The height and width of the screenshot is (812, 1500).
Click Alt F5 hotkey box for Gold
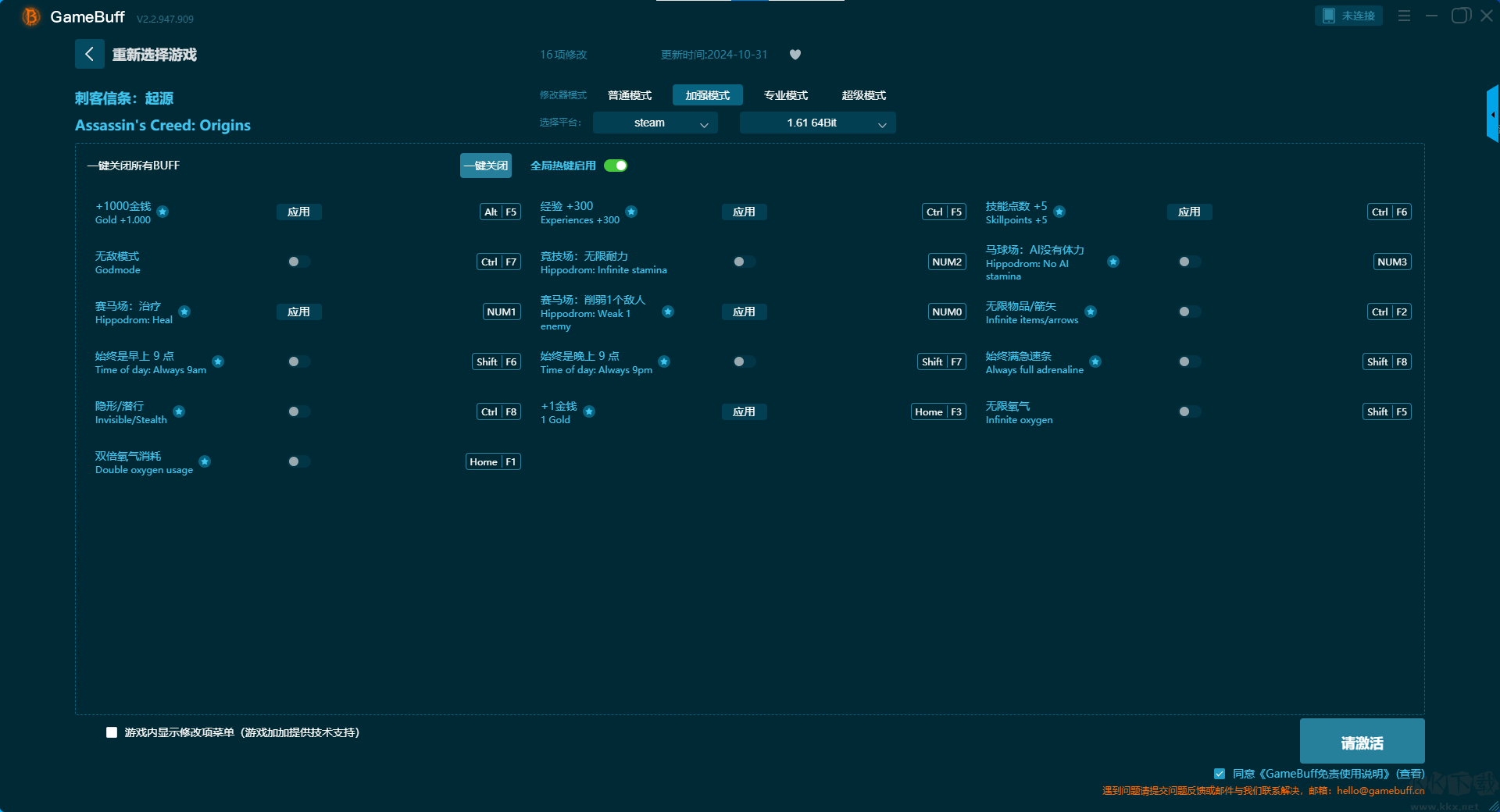point(500,212)
